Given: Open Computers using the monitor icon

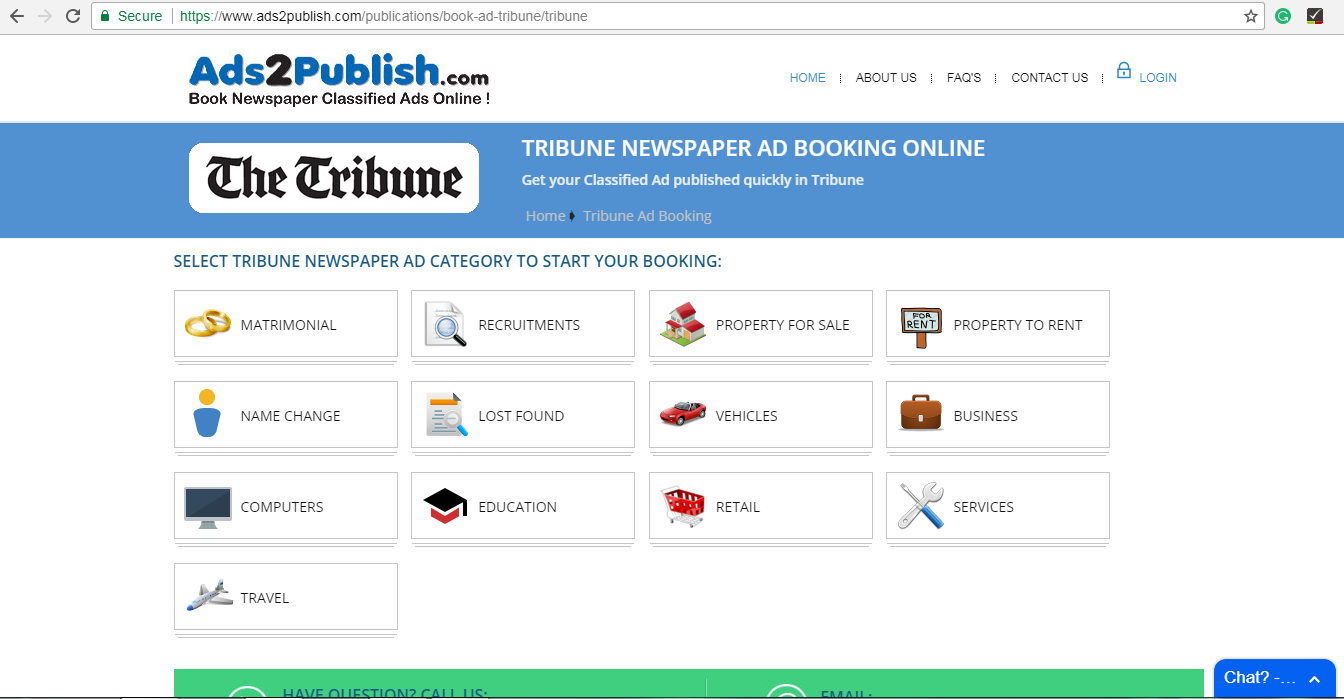Looking at the screenshot, I should [207, 506].
